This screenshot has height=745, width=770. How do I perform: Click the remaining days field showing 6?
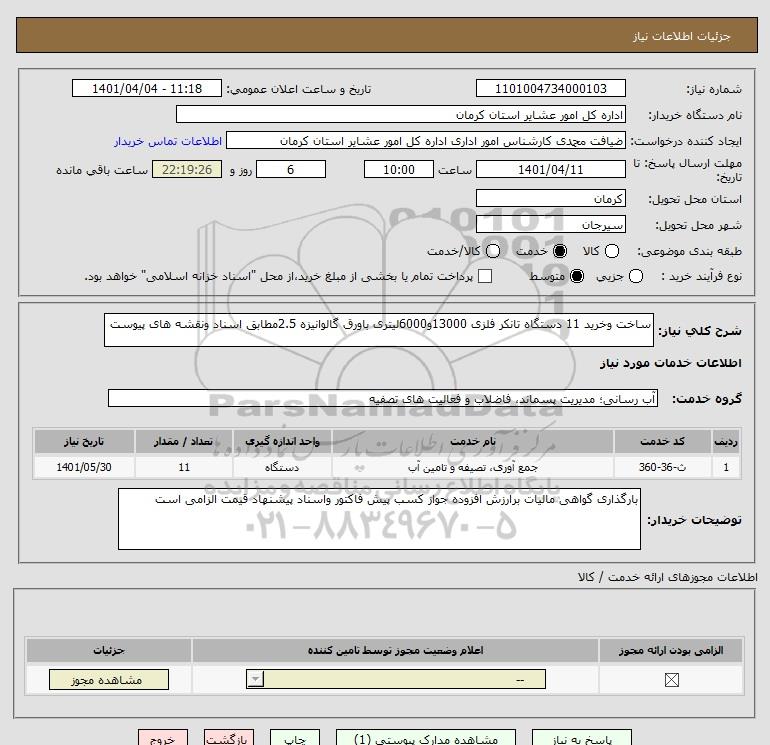click(291, 169)
